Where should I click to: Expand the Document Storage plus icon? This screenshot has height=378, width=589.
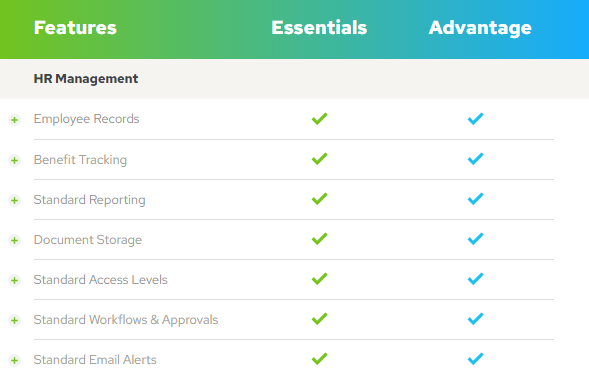point(14,240)
